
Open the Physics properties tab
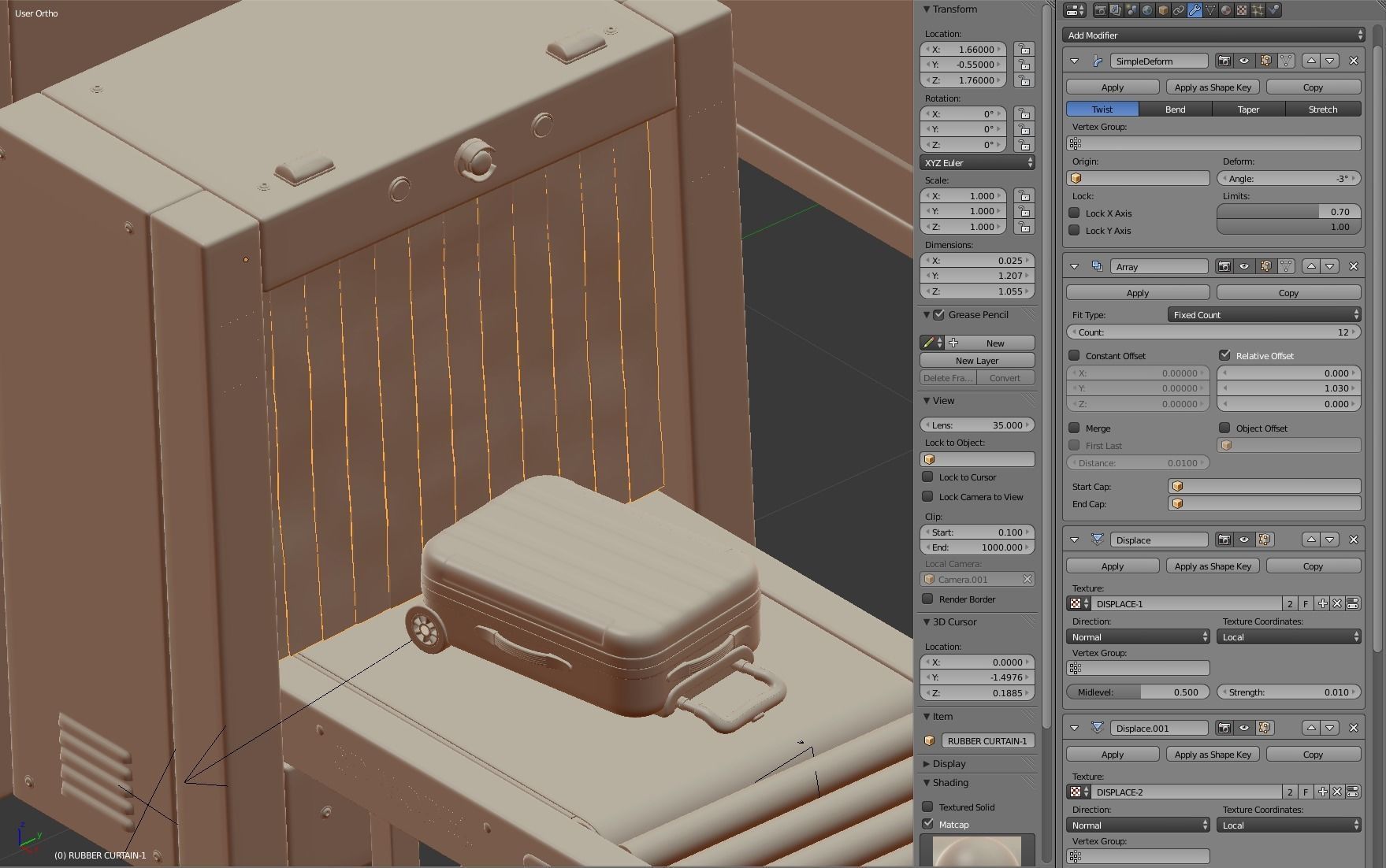[1273, 10]
